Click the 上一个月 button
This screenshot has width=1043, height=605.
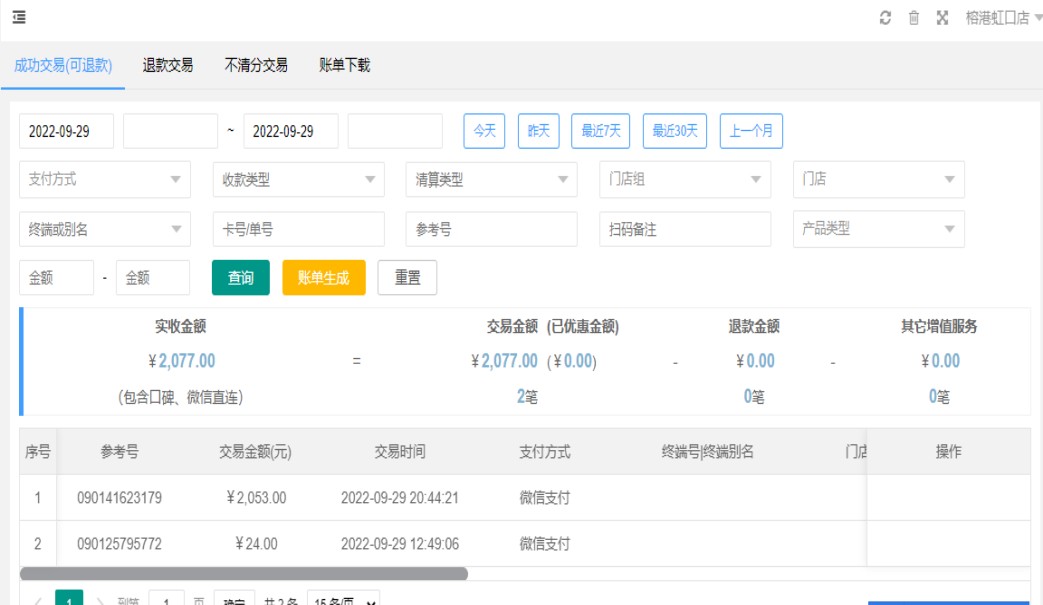coord(751,131)
